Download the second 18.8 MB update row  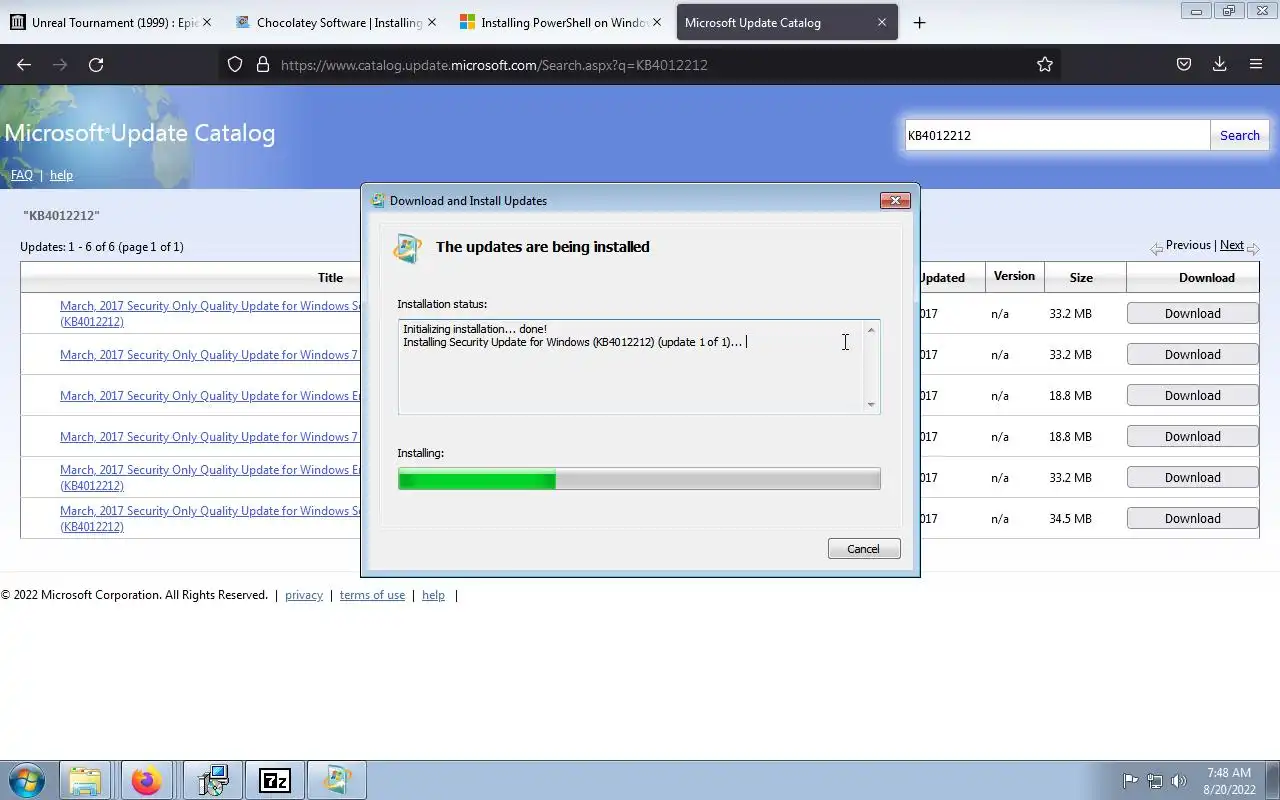1192,436
